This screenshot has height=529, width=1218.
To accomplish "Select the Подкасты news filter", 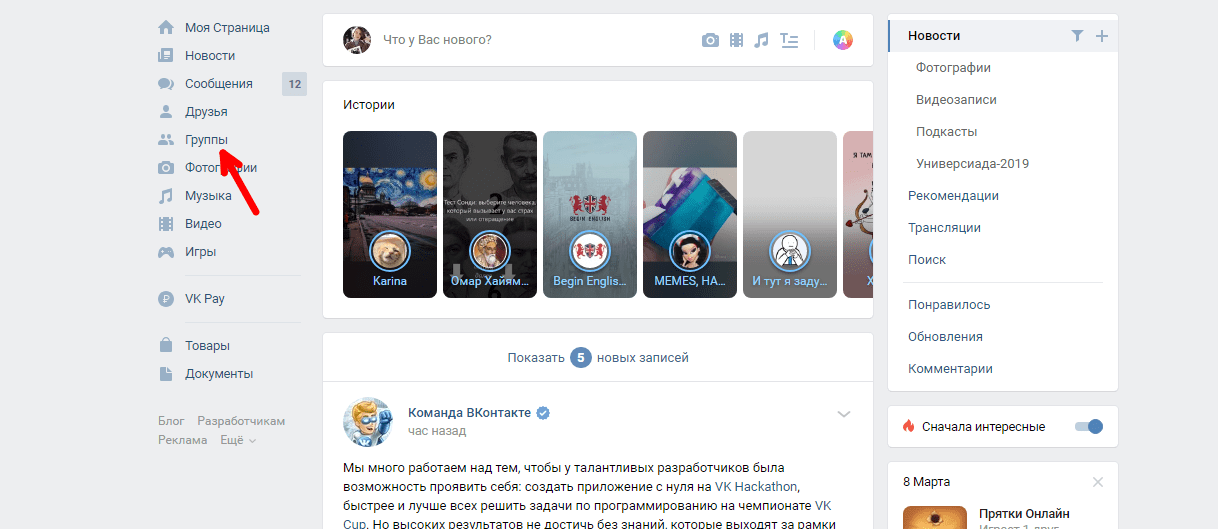I will point(946,132).
